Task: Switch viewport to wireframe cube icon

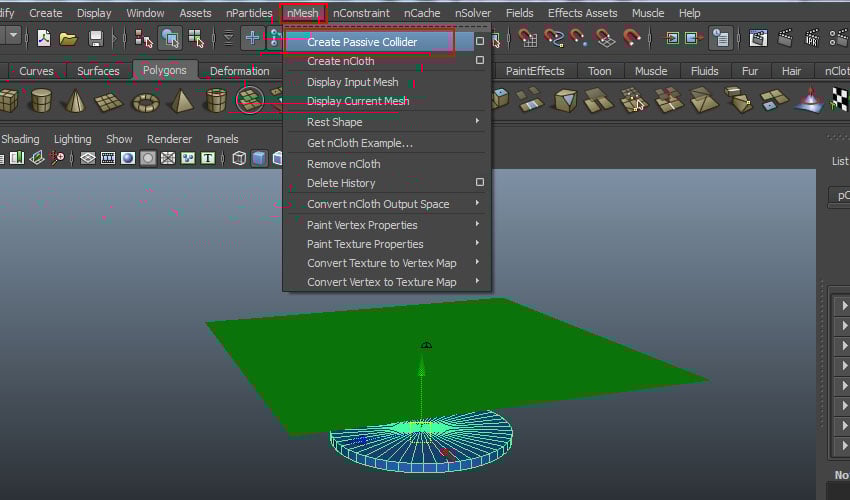Action: tap(239, 158)
